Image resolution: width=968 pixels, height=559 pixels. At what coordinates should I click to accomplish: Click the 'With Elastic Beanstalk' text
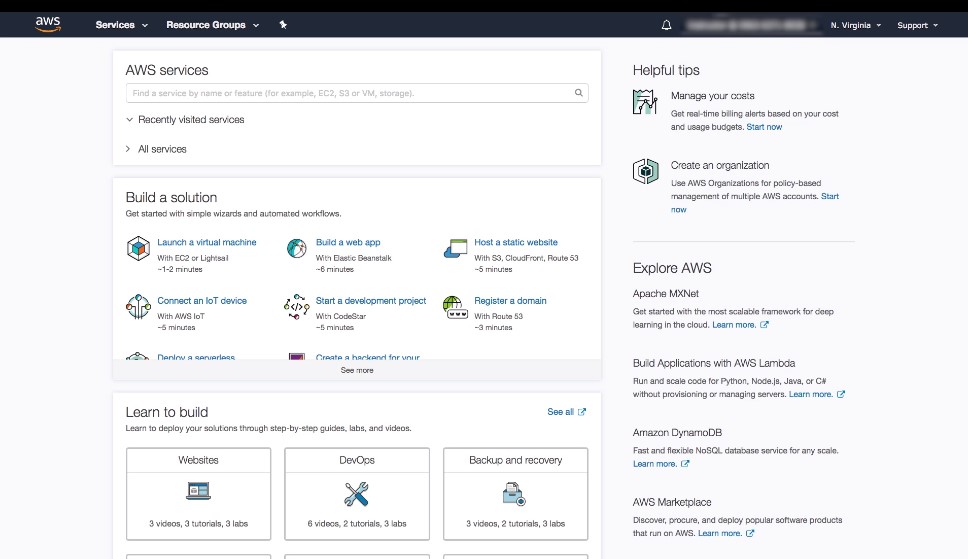pos(354,258)
